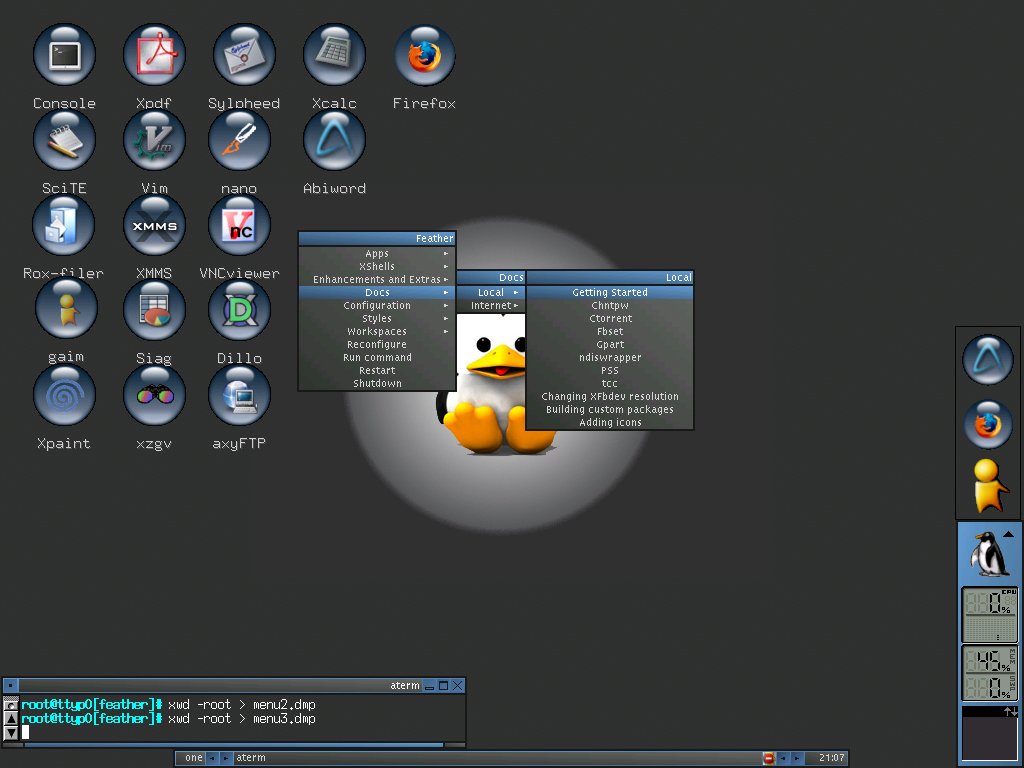Choose Changing XFbdev resolution doc
Screen dimensions: 1024x768
pos(610,396)
